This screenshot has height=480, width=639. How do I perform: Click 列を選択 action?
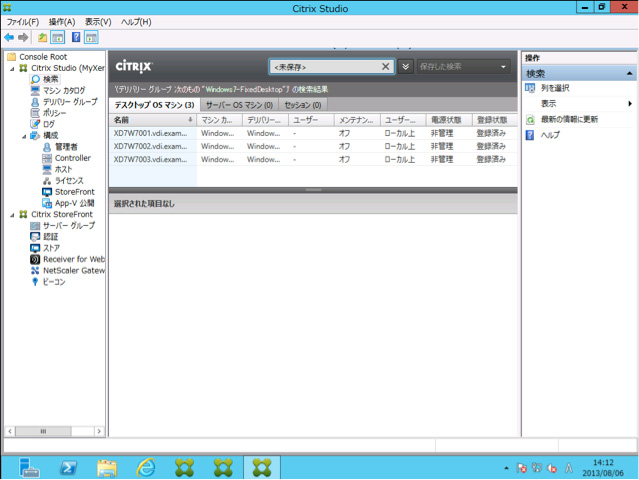(x=555, y=88)
